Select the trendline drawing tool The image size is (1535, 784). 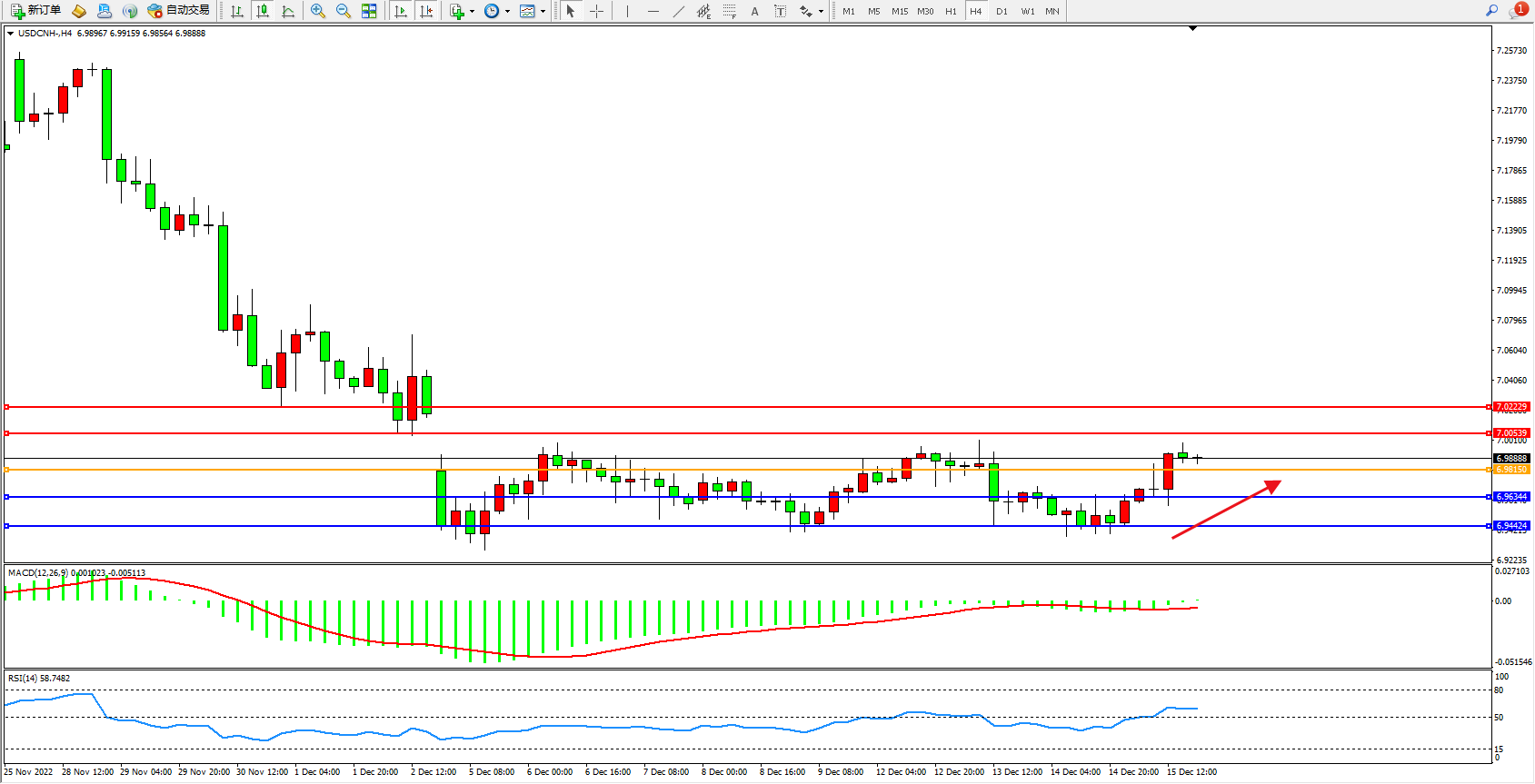(679, 11)
